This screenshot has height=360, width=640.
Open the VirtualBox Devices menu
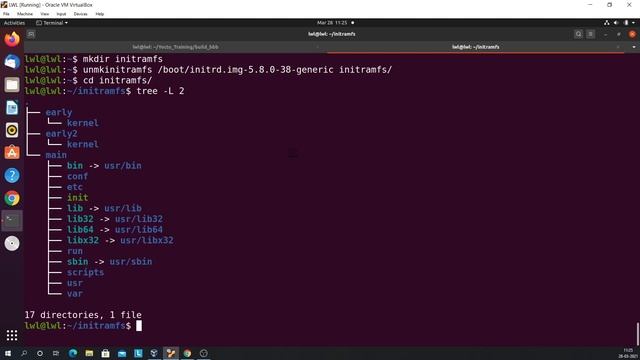(80, 14)
